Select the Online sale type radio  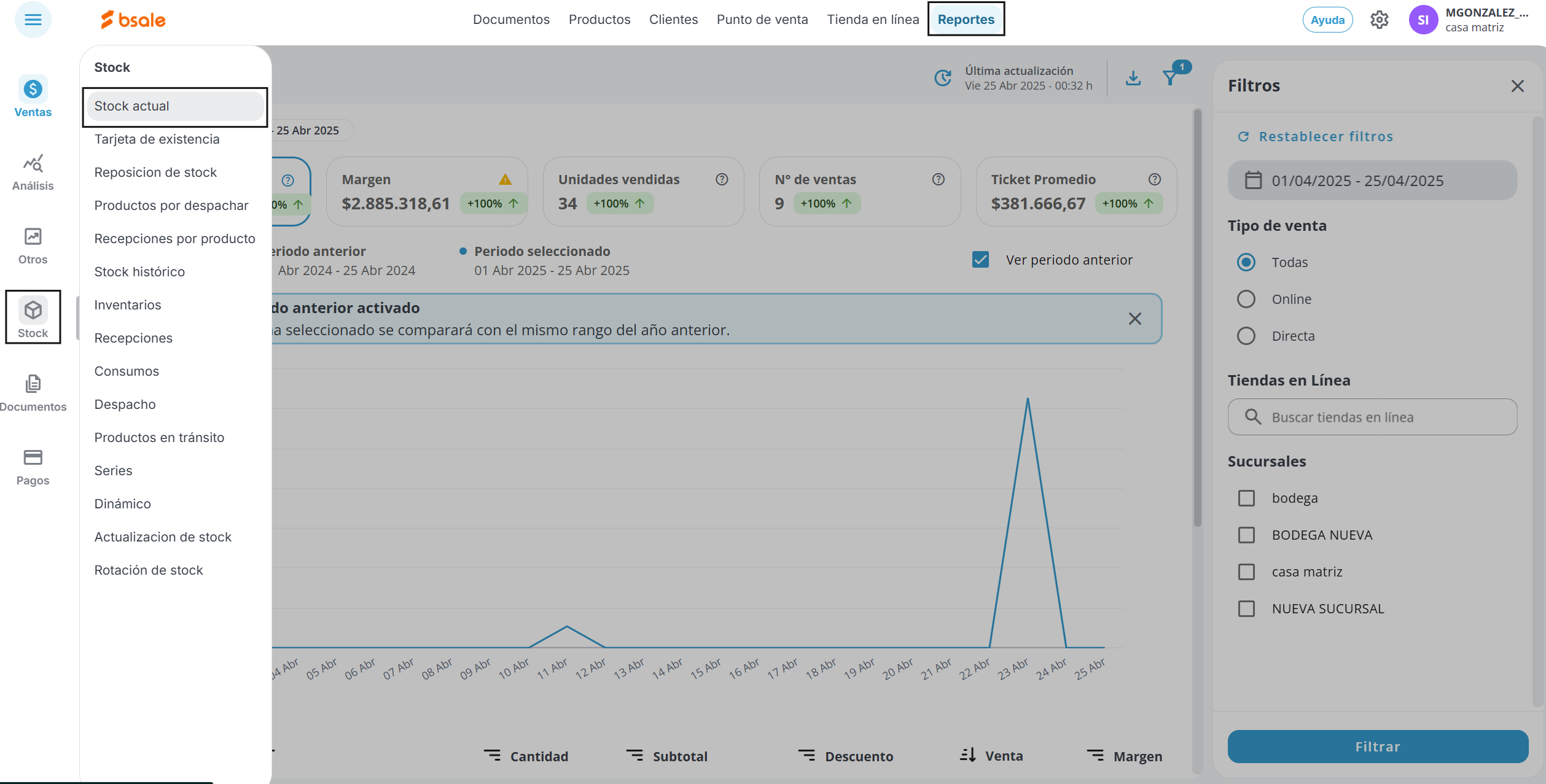point(1246,299)
